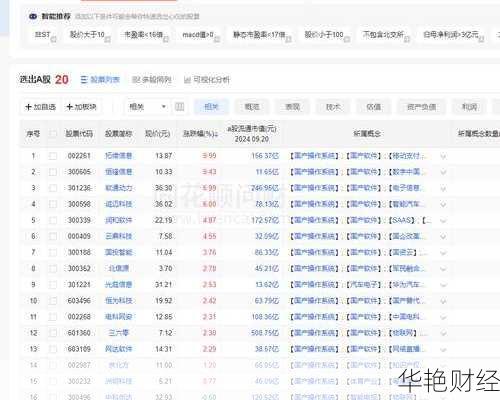The image size is (500, 400).
Task: Click the a股流通市值(元) column header
Action: pos(252,134)
